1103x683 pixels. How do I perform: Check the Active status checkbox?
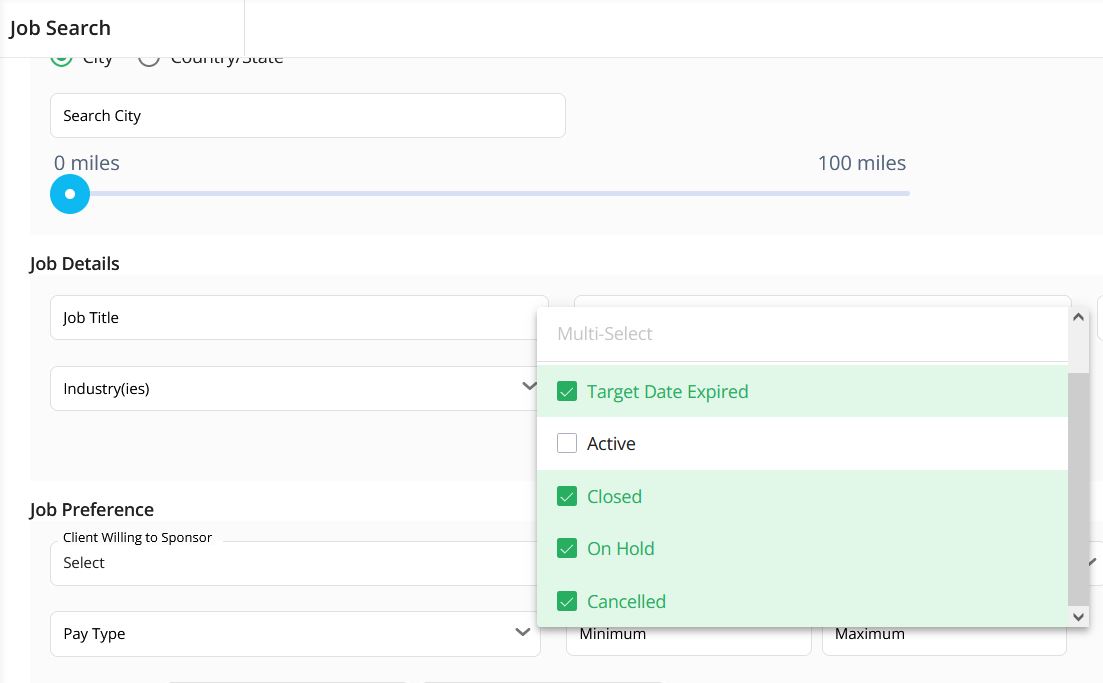[567, 444]
